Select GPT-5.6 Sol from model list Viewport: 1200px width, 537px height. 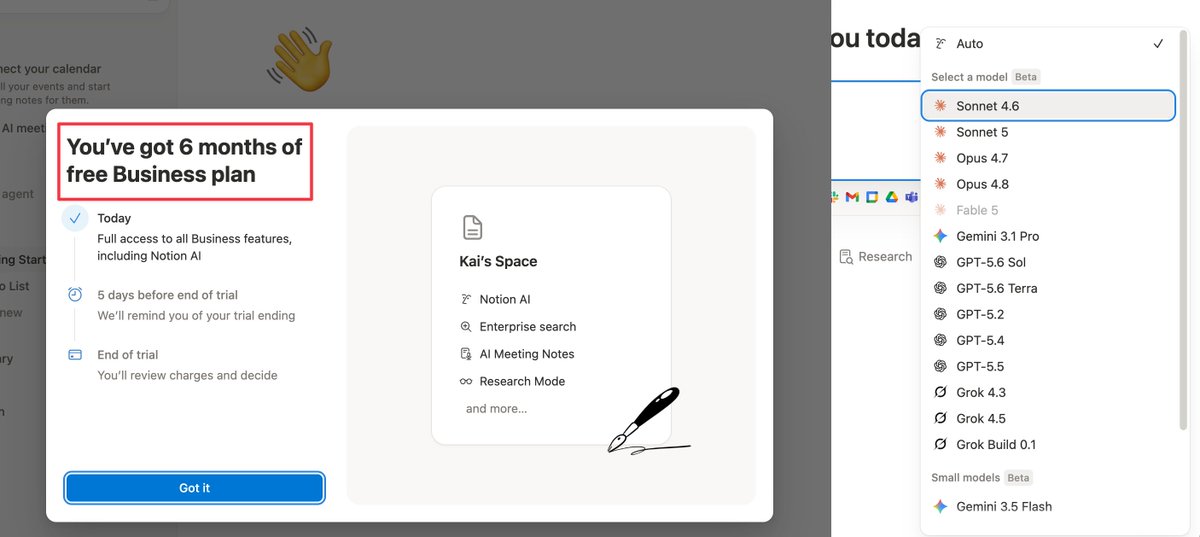(x=1047, y=262)
